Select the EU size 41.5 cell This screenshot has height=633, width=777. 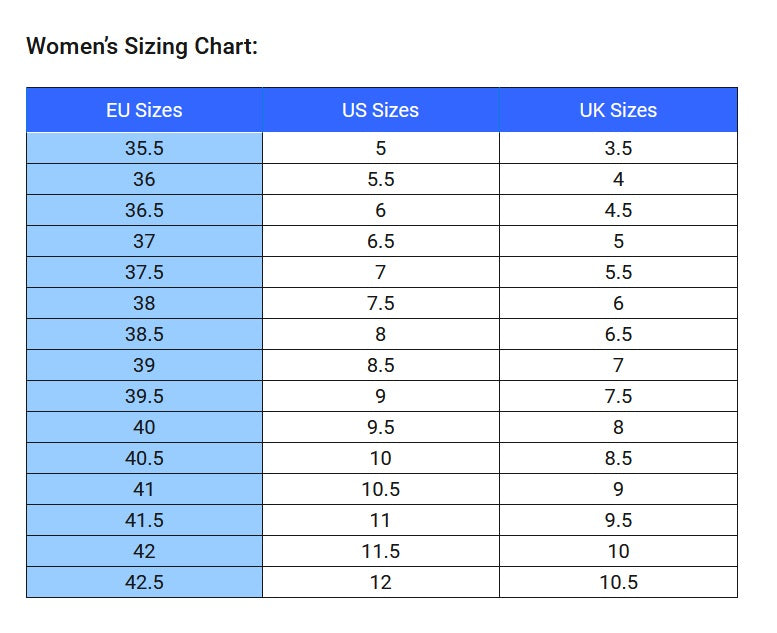coord(144,520)
